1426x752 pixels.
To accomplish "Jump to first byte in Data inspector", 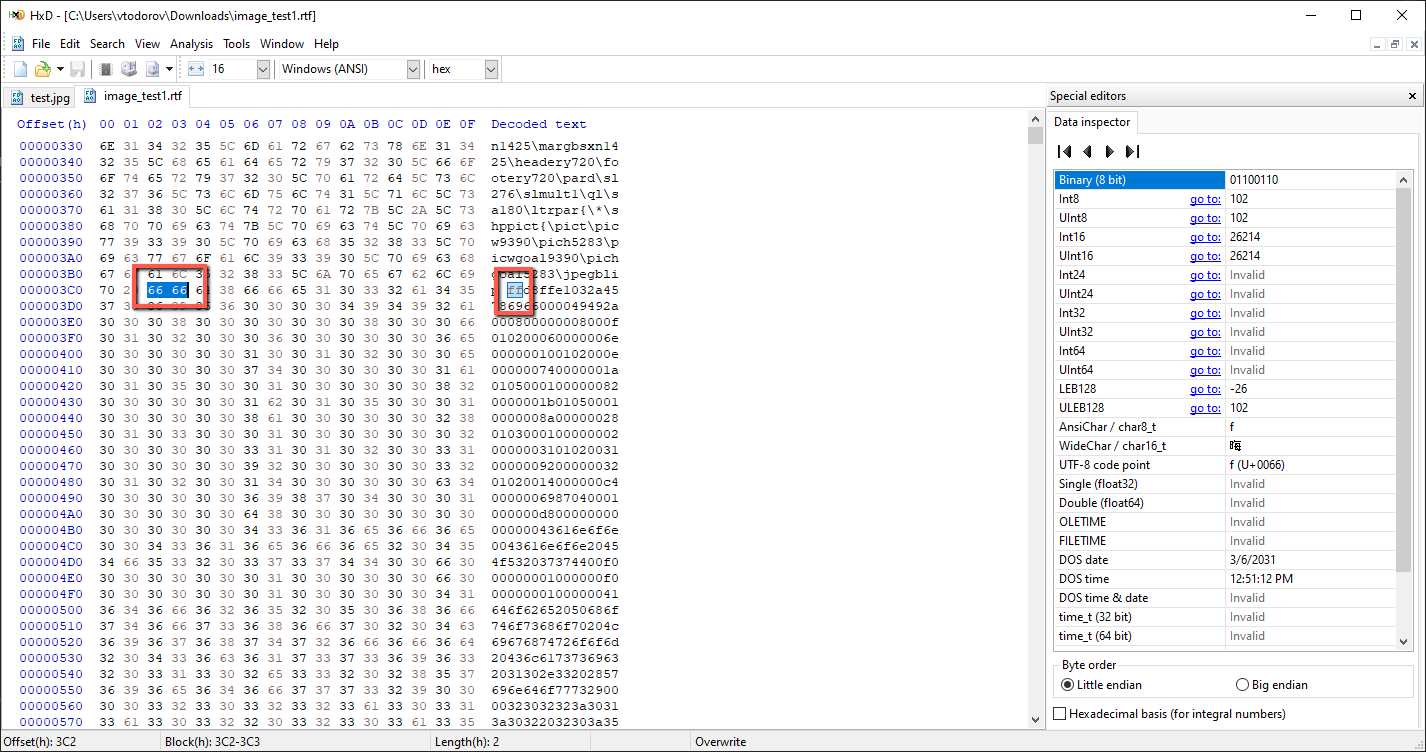I will click(x=1065, y=152).
